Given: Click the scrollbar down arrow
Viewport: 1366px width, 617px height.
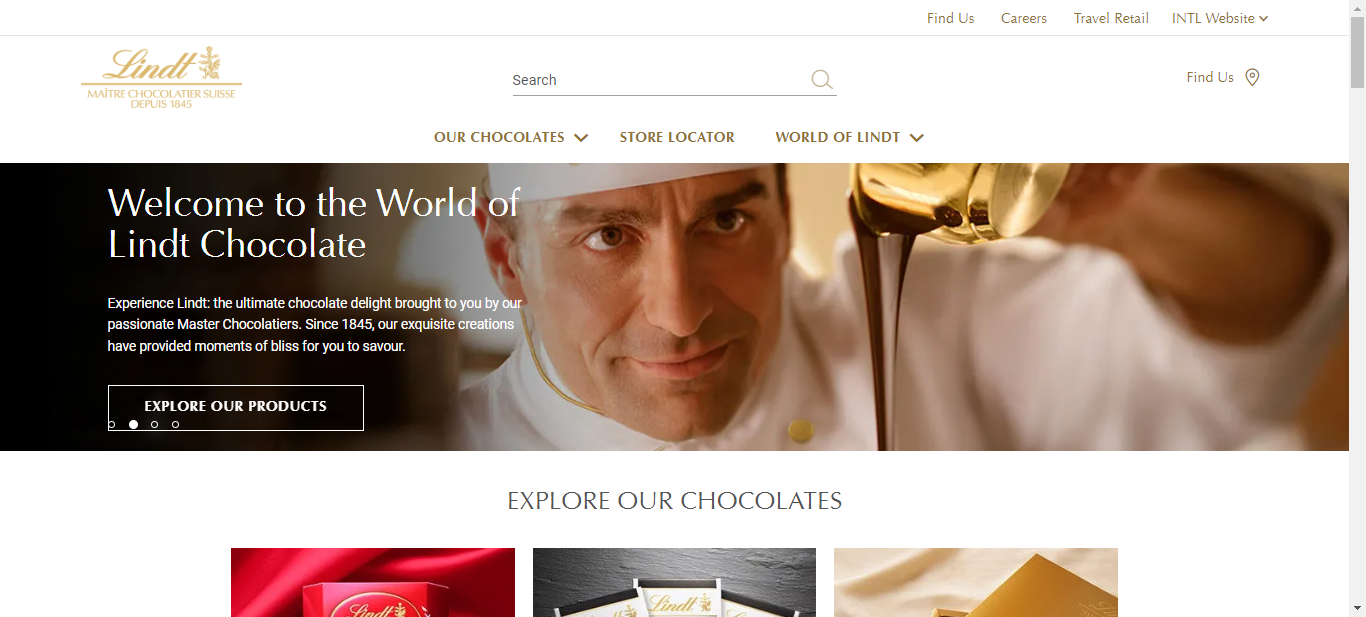Looking at the screenshot, I should point(1357,608).
